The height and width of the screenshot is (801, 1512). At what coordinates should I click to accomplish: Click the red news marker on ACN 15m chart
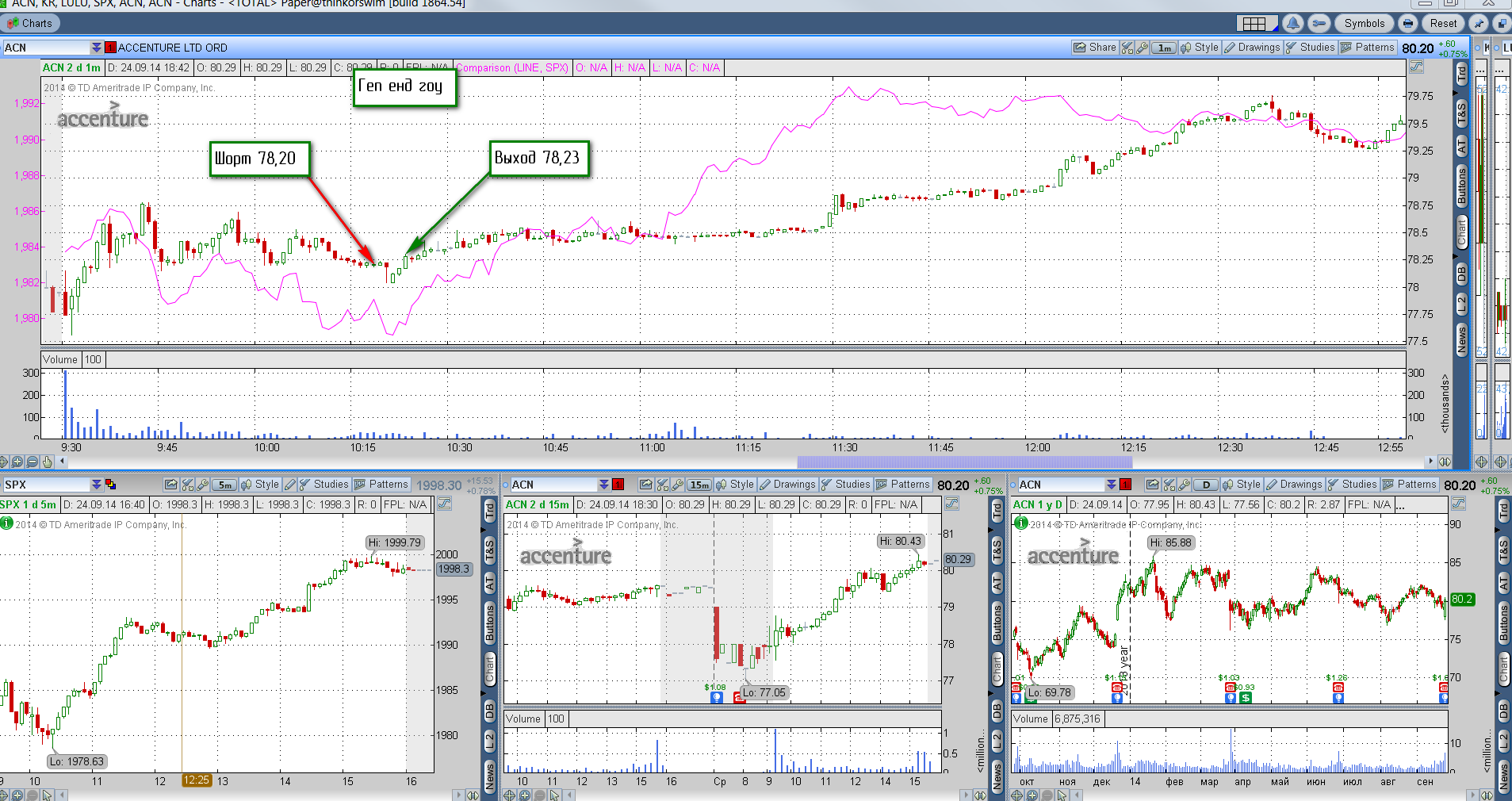(739, 698)
